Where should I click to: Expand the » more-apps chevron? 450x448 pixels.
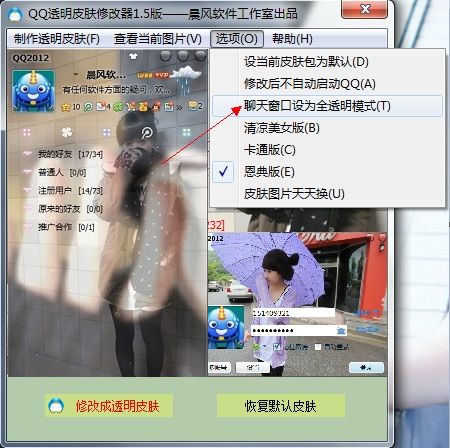[x=180, y=107]
